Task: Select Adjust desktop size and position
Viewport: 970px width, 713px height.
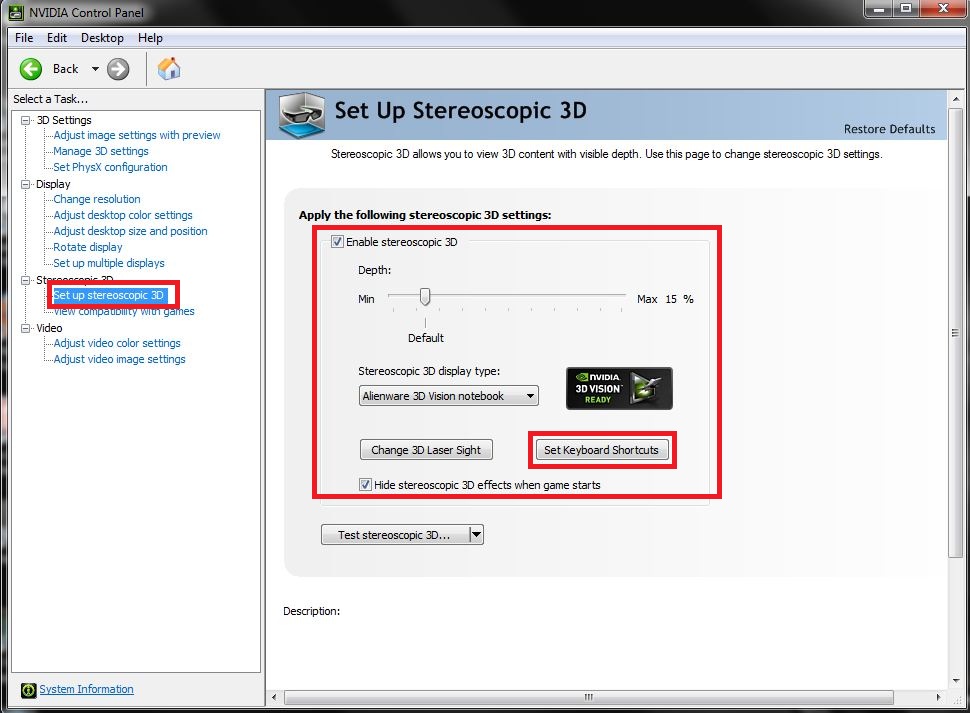Action: click(130, 231)
